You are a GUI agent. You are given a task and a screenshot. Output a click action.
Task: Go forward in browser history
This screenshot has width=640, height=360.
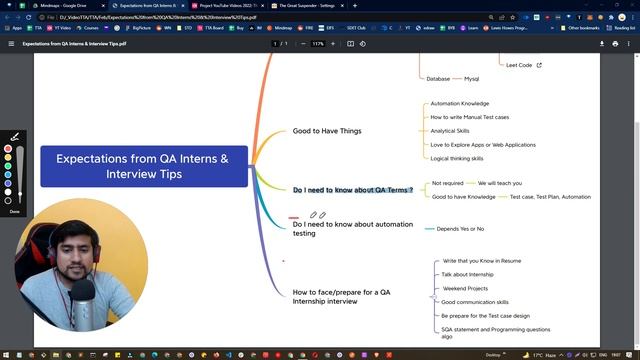pos(18,18)
